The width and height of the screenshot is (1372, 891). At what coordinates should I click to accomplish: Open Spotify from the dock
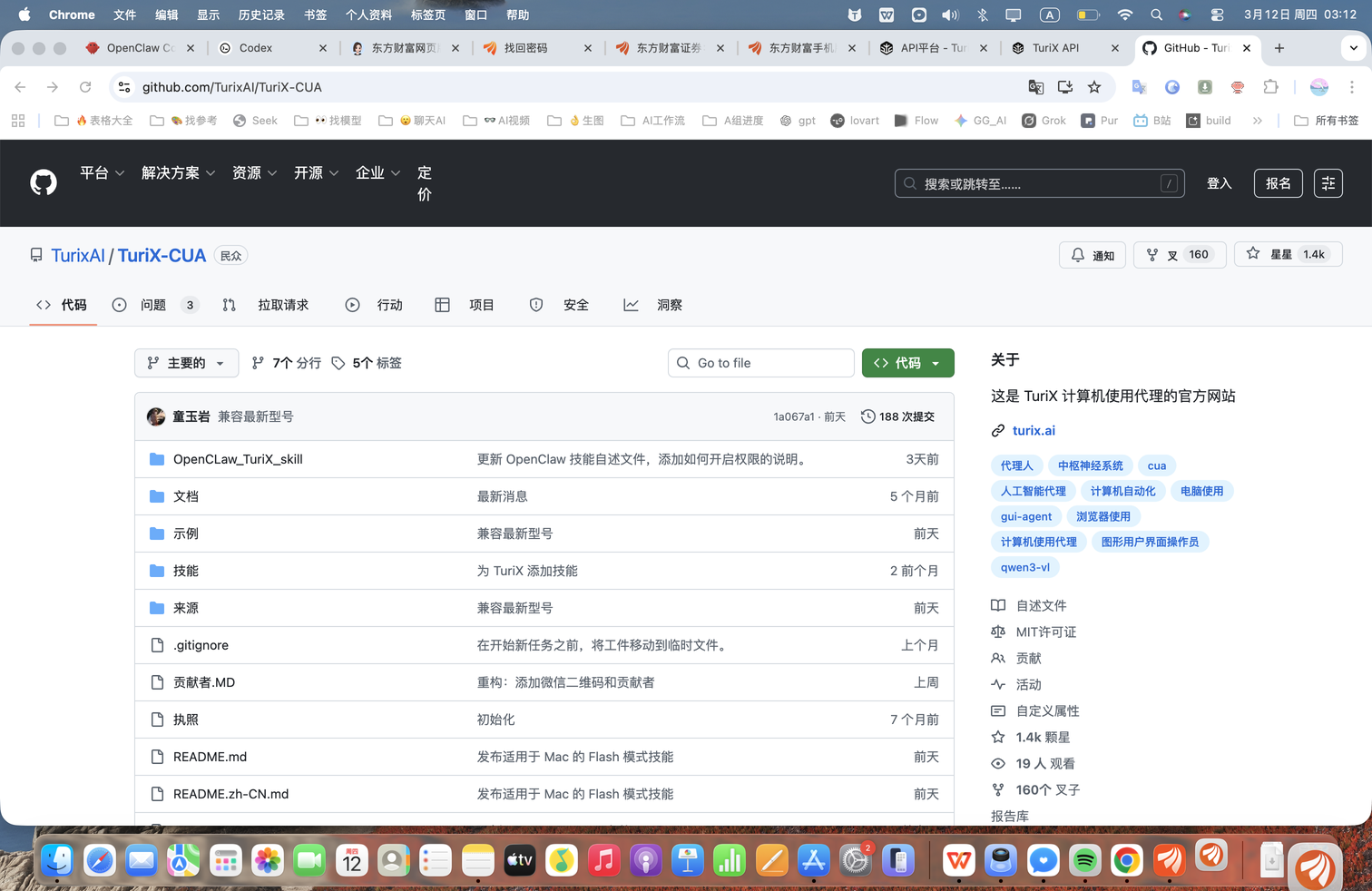pyautogui.click(x=1084, y=860)
